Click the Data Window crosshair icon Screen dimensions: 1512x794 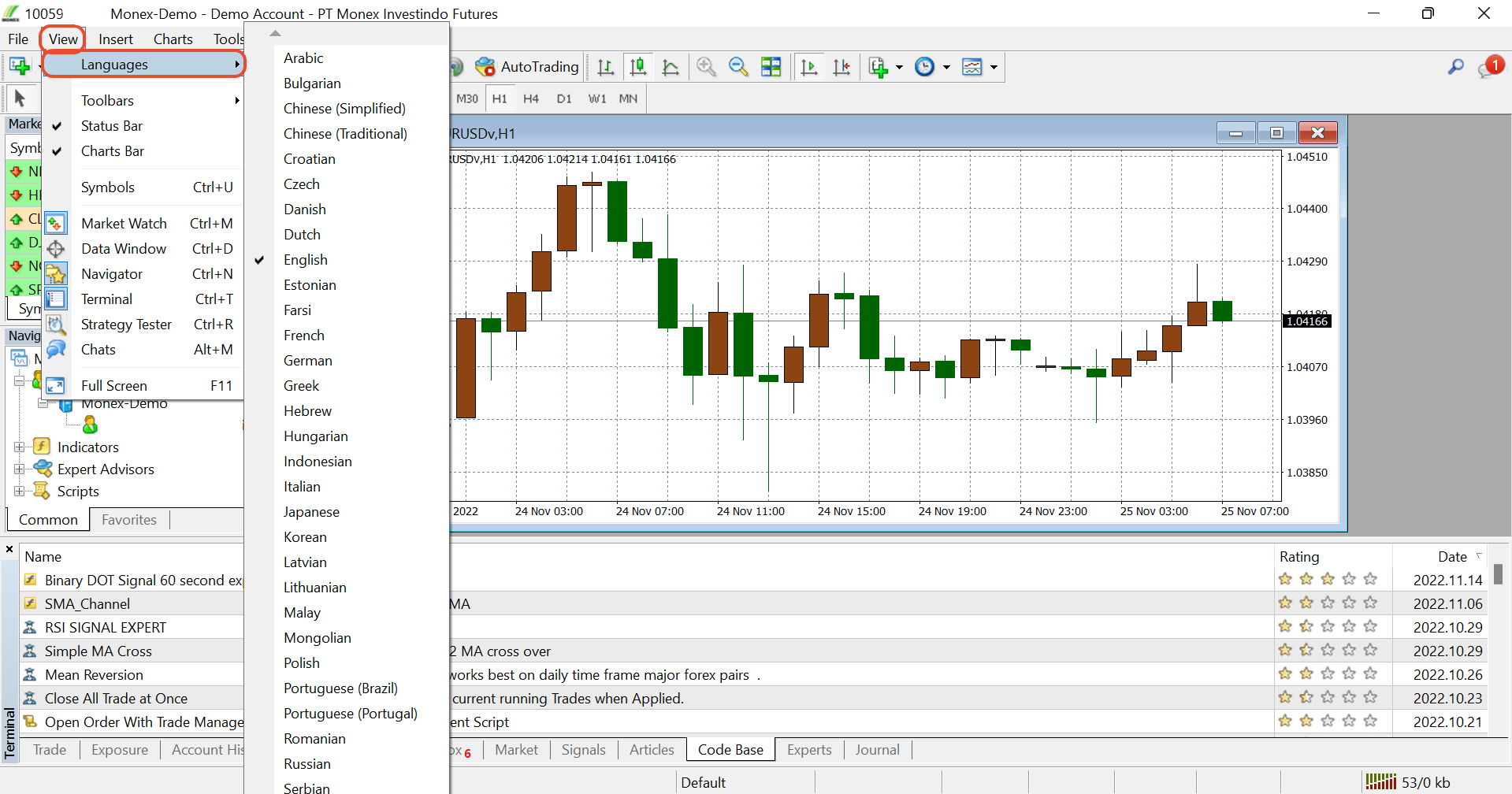[55, 249]
